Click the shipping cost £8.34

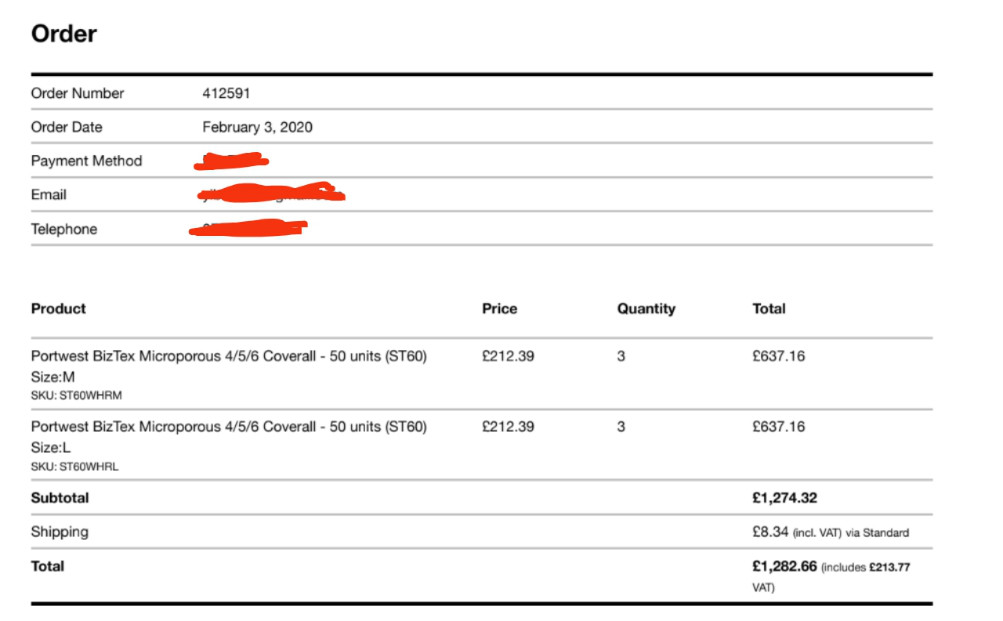point(772,532)
